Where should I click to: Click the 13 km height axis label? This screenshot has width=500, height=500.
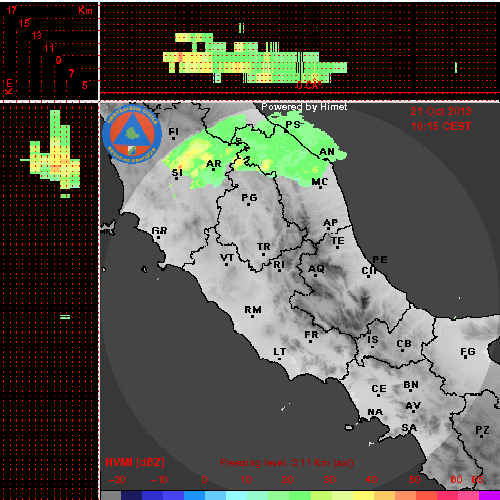click(37, 35)
